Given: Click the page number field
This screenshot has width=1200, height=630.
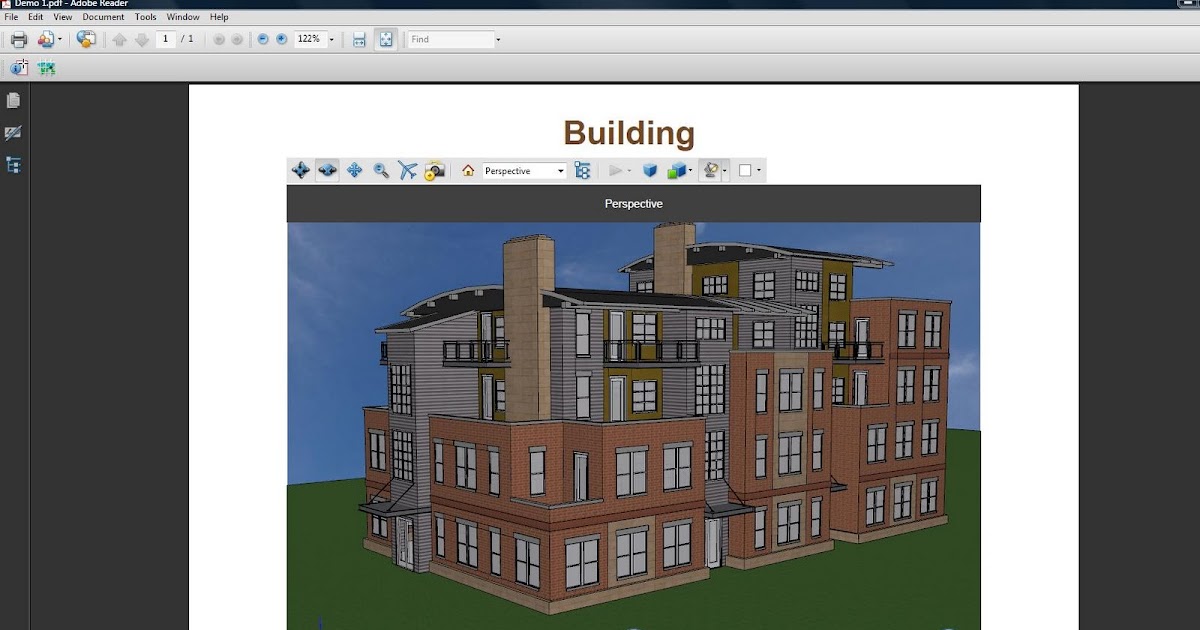Looking at the screenshot, I should pos(165,39).
